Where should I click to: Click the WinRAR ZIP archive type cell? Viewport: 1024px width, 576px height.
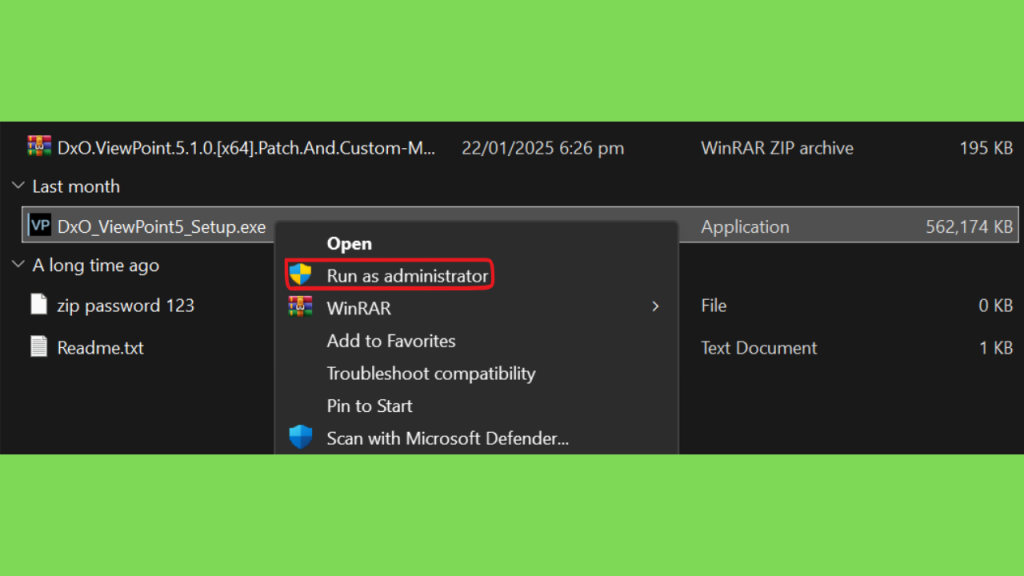click(777, 148)
